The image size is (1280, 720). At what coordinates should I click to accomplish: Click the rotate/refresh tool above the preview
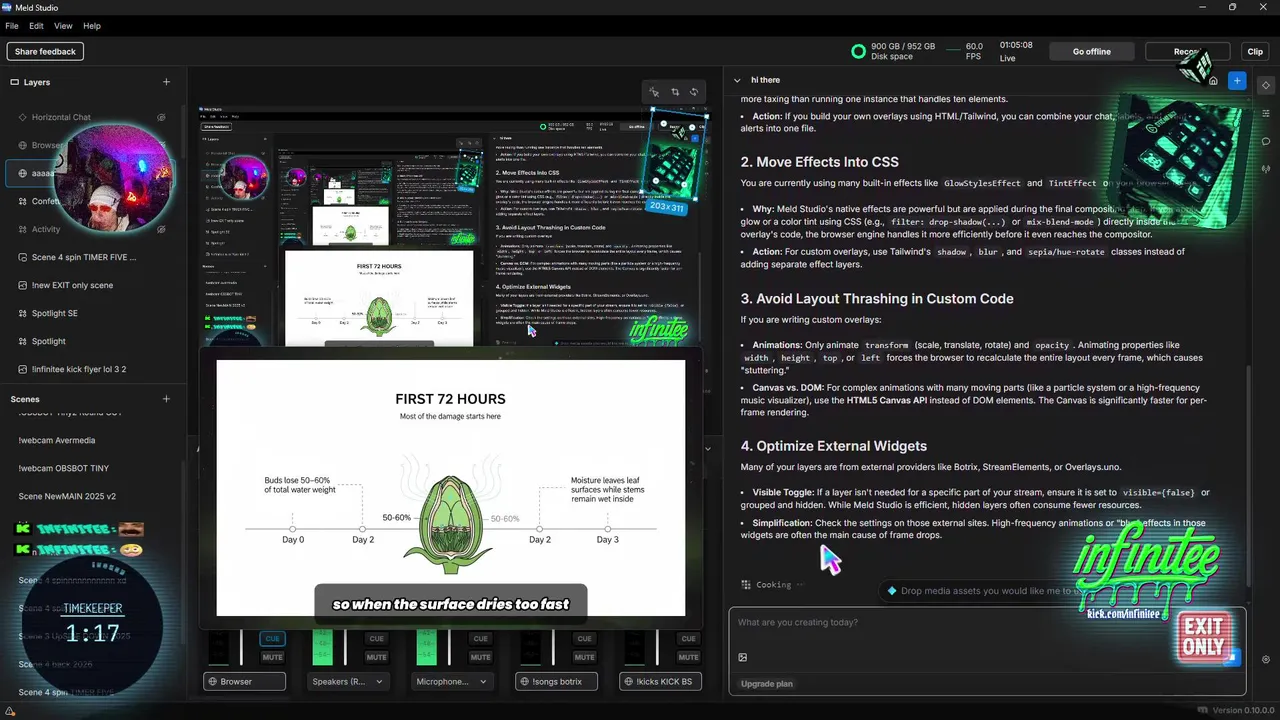[x=694, y=92]
